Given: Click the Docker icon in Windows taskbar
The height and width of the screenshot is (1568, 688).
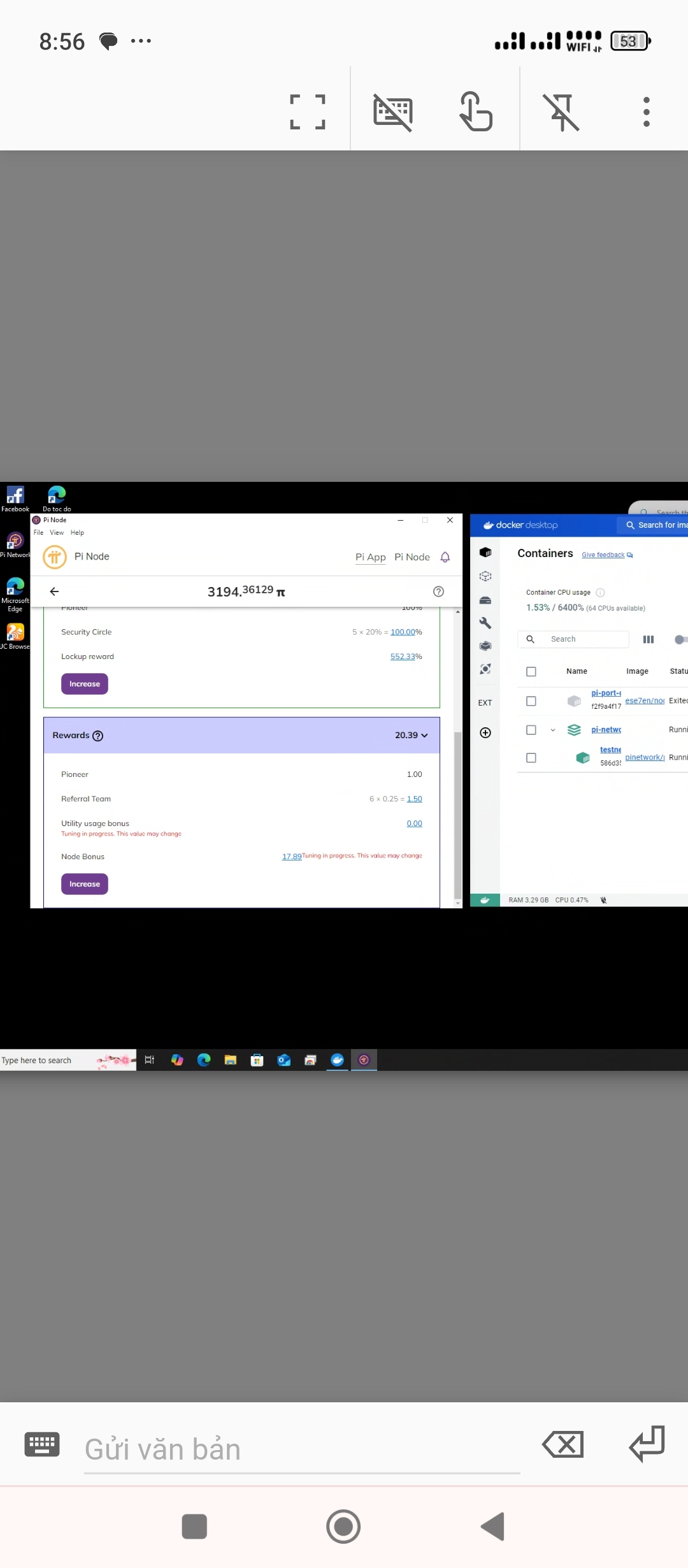Looking at the screenshot, I should 337,1060.
